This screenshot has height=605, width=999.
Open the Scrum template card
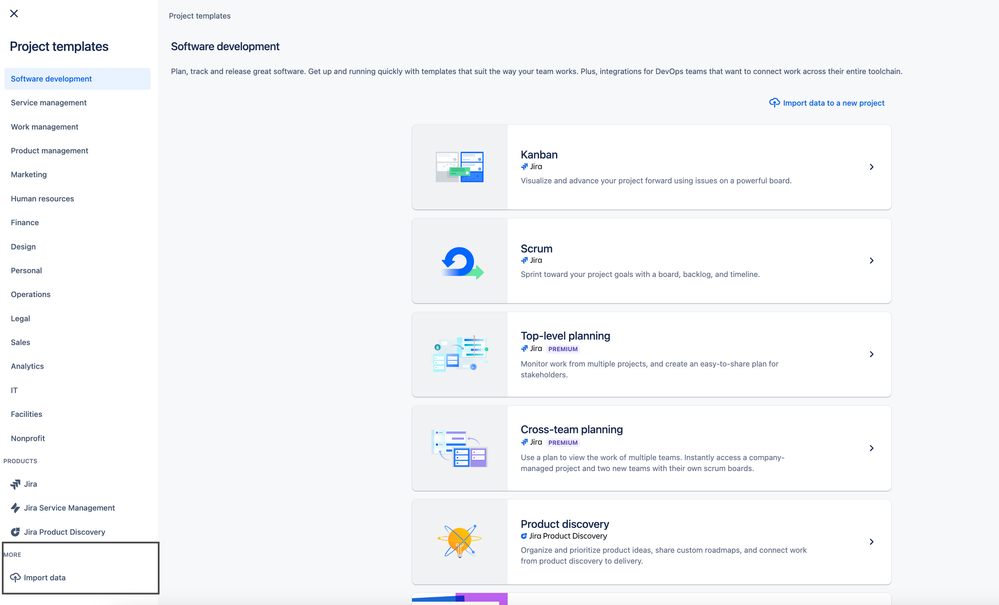[651, 260]
